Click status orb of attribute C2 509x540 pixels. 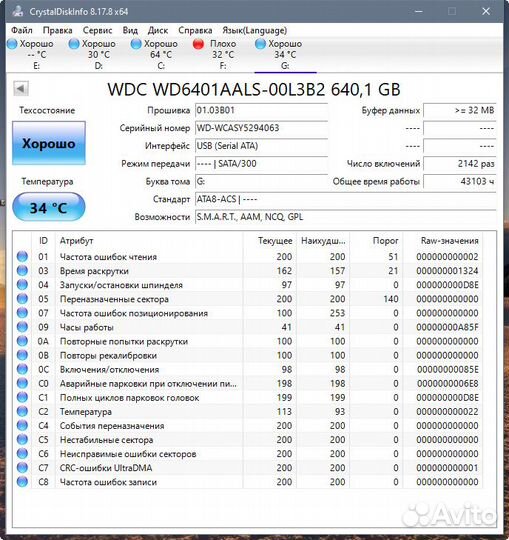[22, 412]
